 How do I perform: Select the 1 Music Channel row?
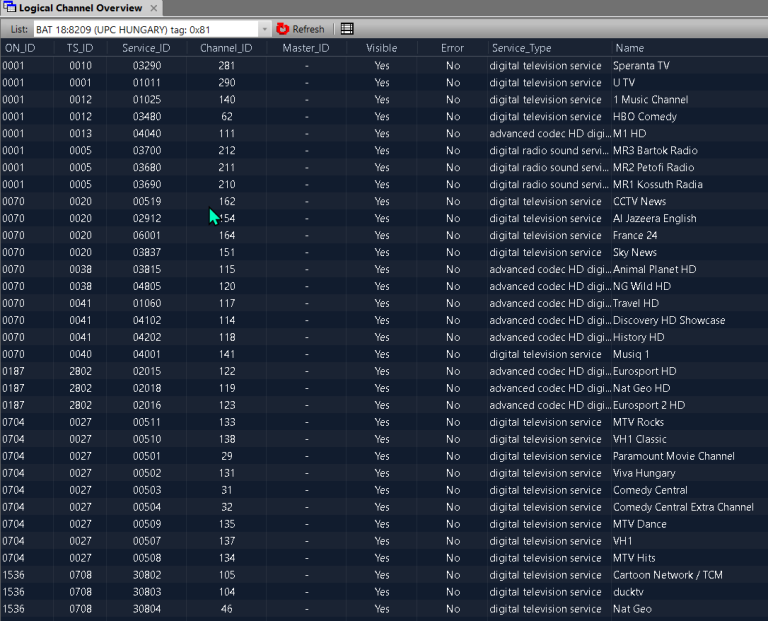click(384, 99)
